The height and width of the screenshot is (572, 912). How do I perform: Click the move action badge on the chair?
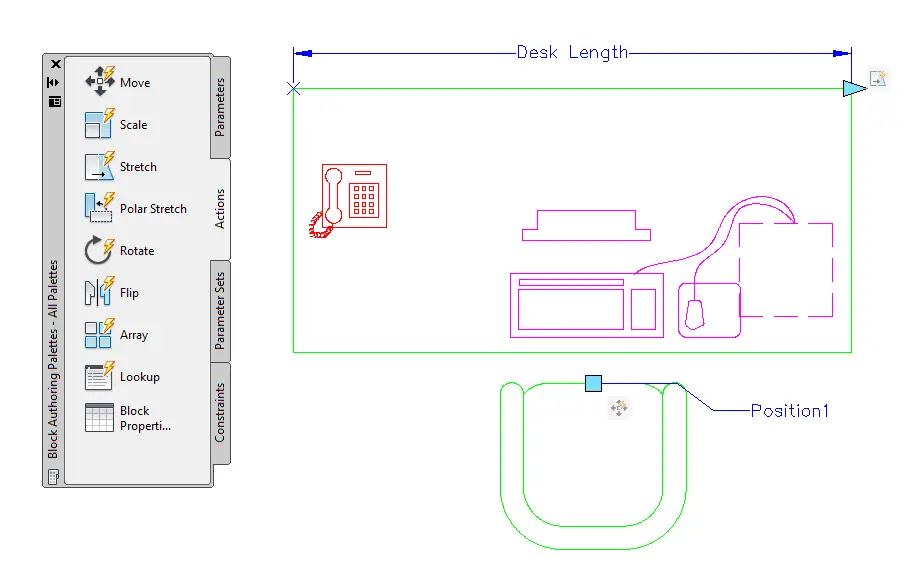(x=619, y=407)
